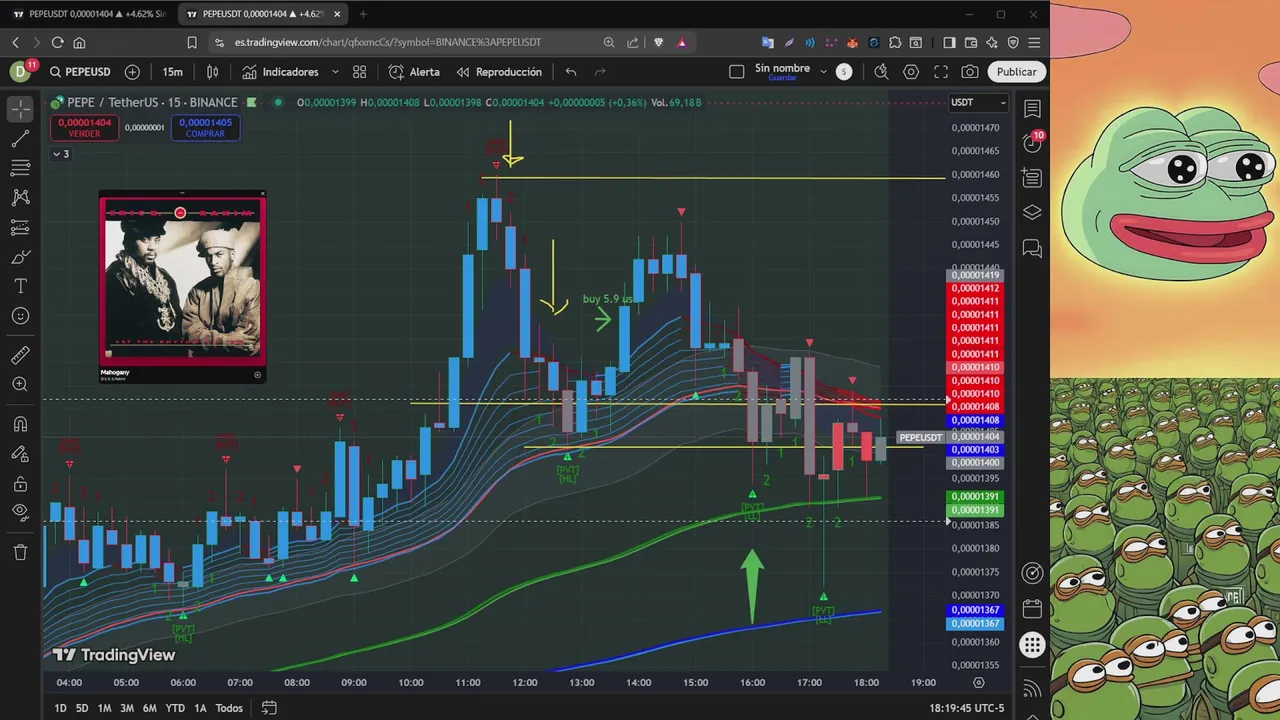The image size is (1280, 720).
Task: Undo the last chart action
Action: point(571,72)
